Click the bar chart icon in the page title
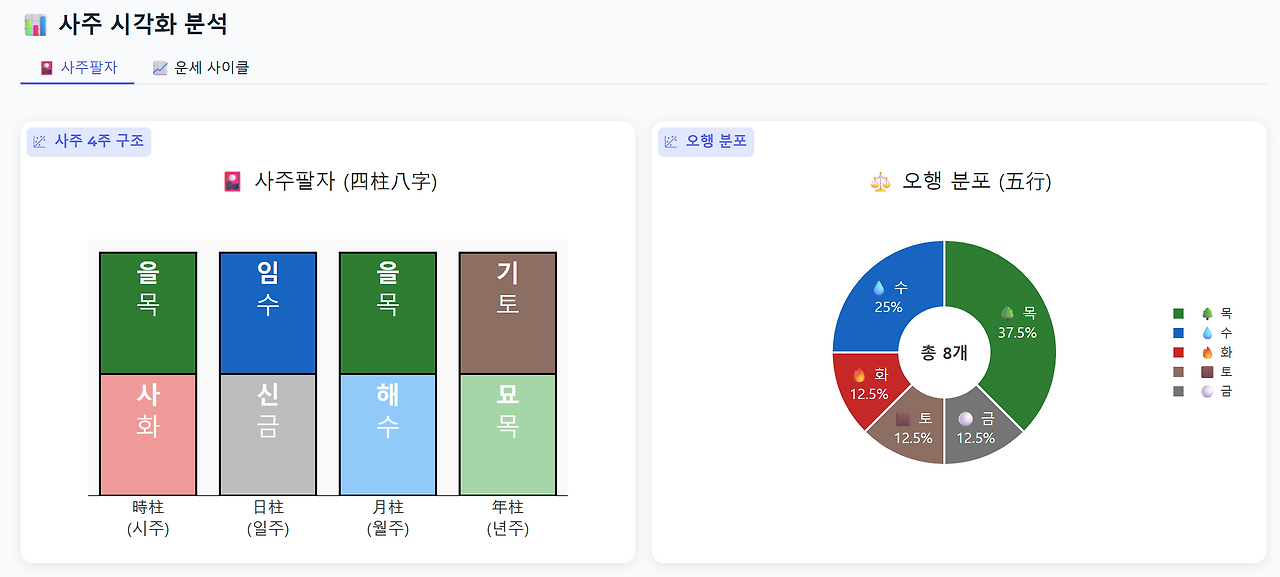 36,24
